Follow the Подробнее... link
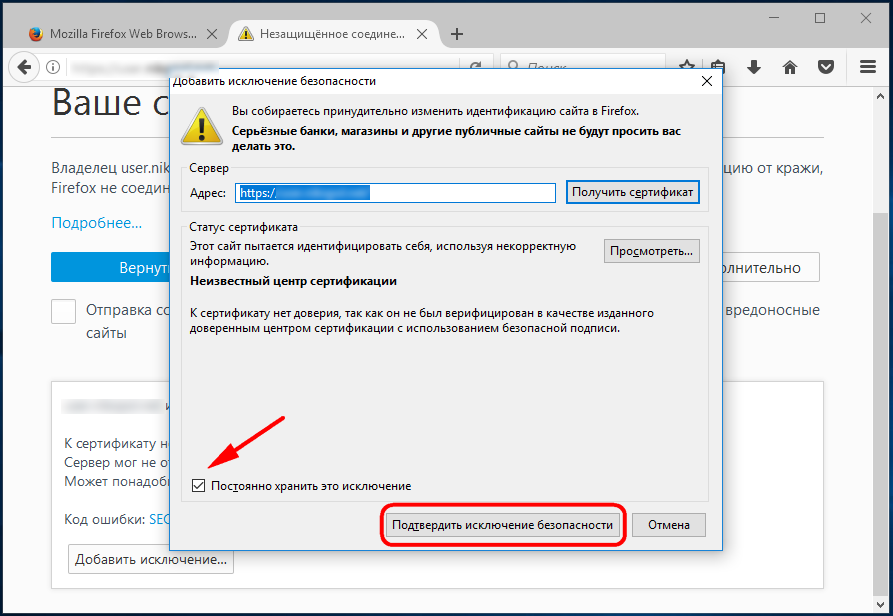Image resolution: width=893 pixels, height=616 pixels. click(x=97, y=223)
